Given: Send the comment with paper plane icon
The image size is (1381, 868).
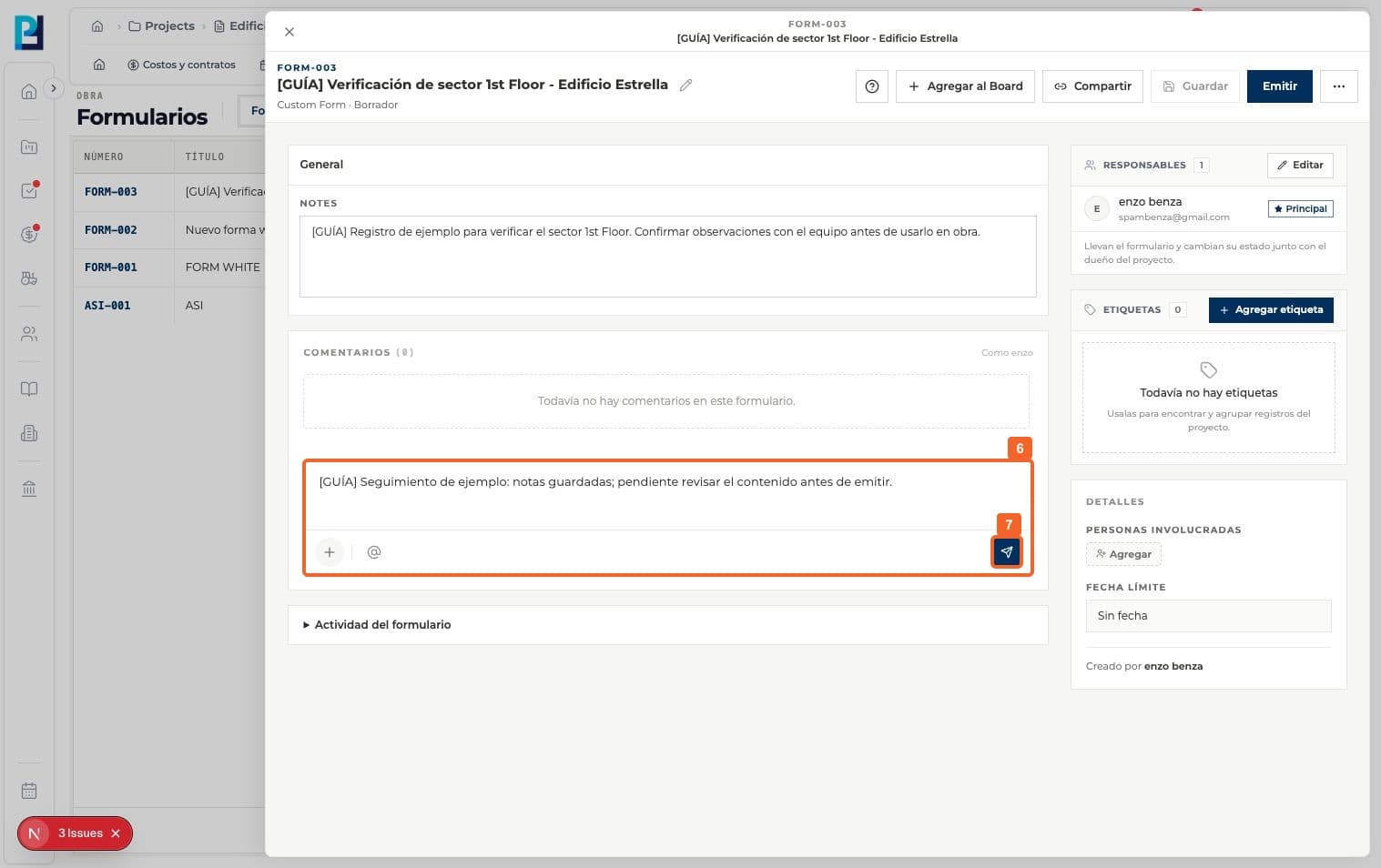Looking at the screenshot, I should 1007,552.
